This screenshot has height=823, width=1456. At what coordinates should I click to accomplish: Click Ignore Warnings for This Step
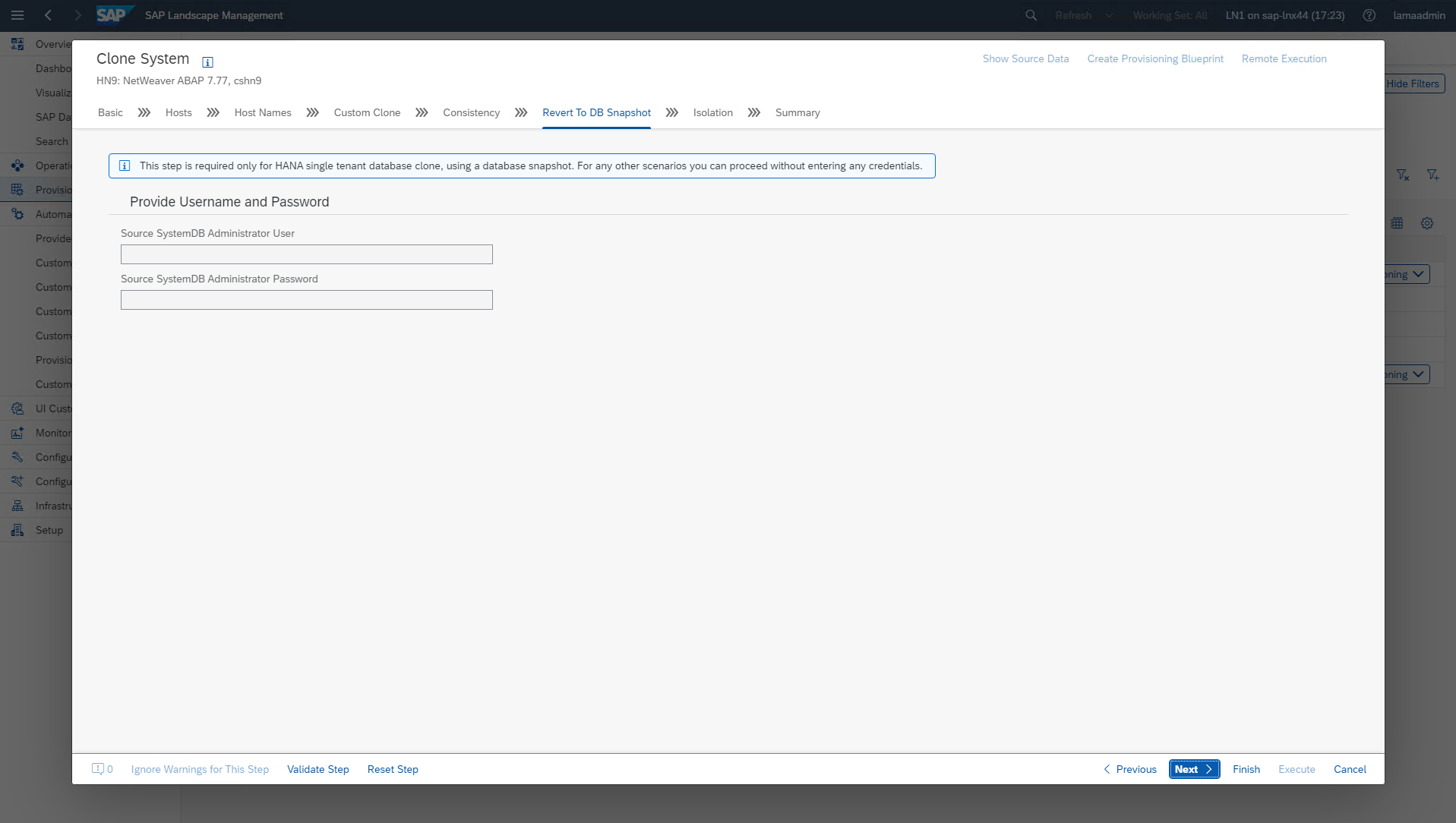200,769
